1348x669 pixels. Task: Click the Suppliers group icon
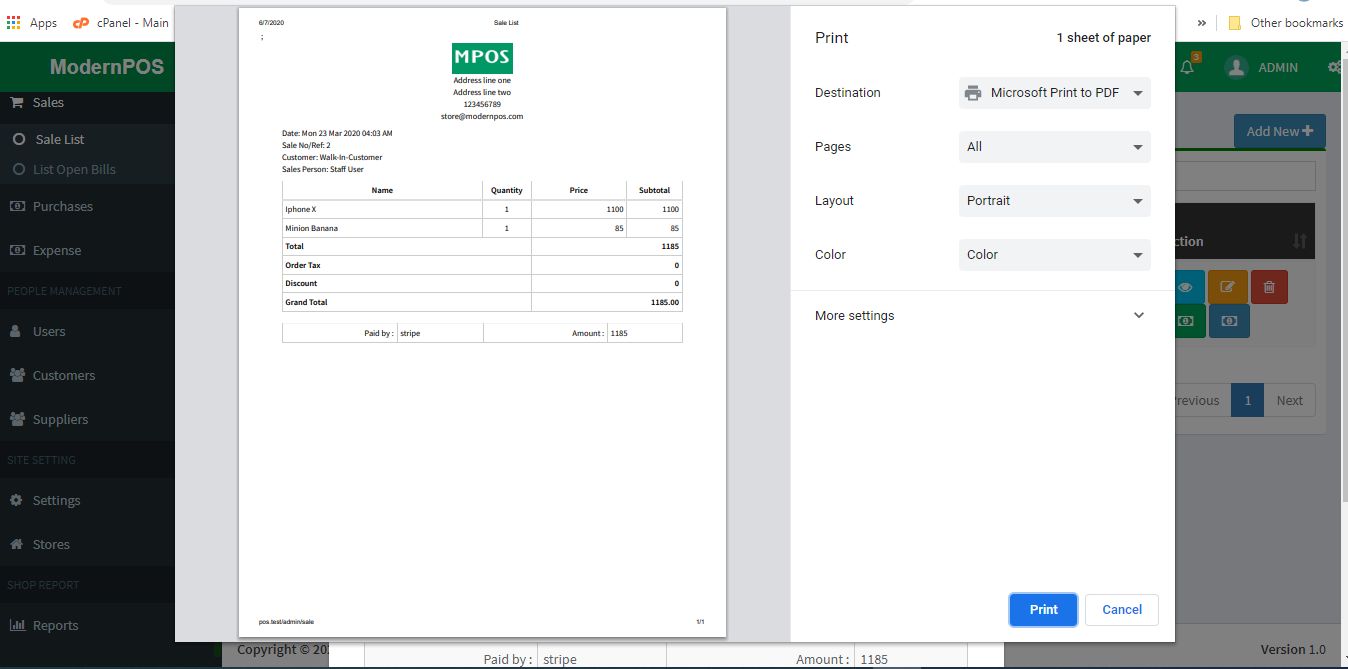pyautogui.click(x=17, y=419)
